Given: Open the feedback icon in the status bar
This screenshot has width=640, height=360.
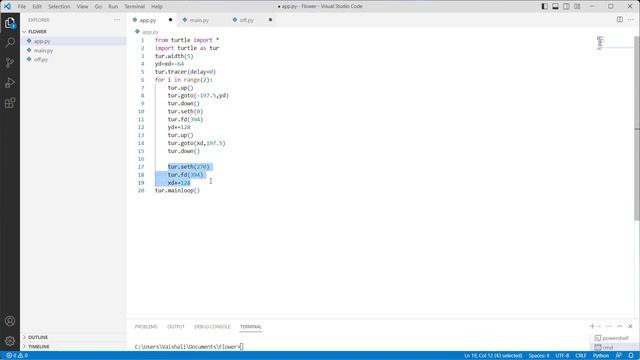Looking at the screenshot, I should pos(619,356).
